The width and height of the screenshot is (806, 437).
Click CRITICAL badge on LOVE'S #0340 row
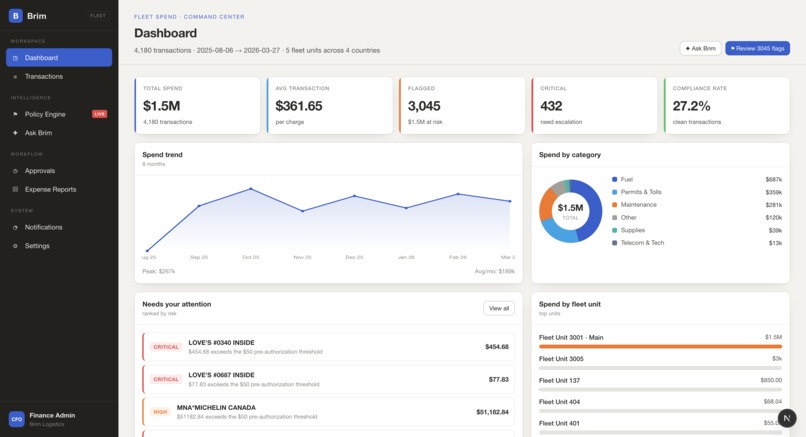coord(166,347)
